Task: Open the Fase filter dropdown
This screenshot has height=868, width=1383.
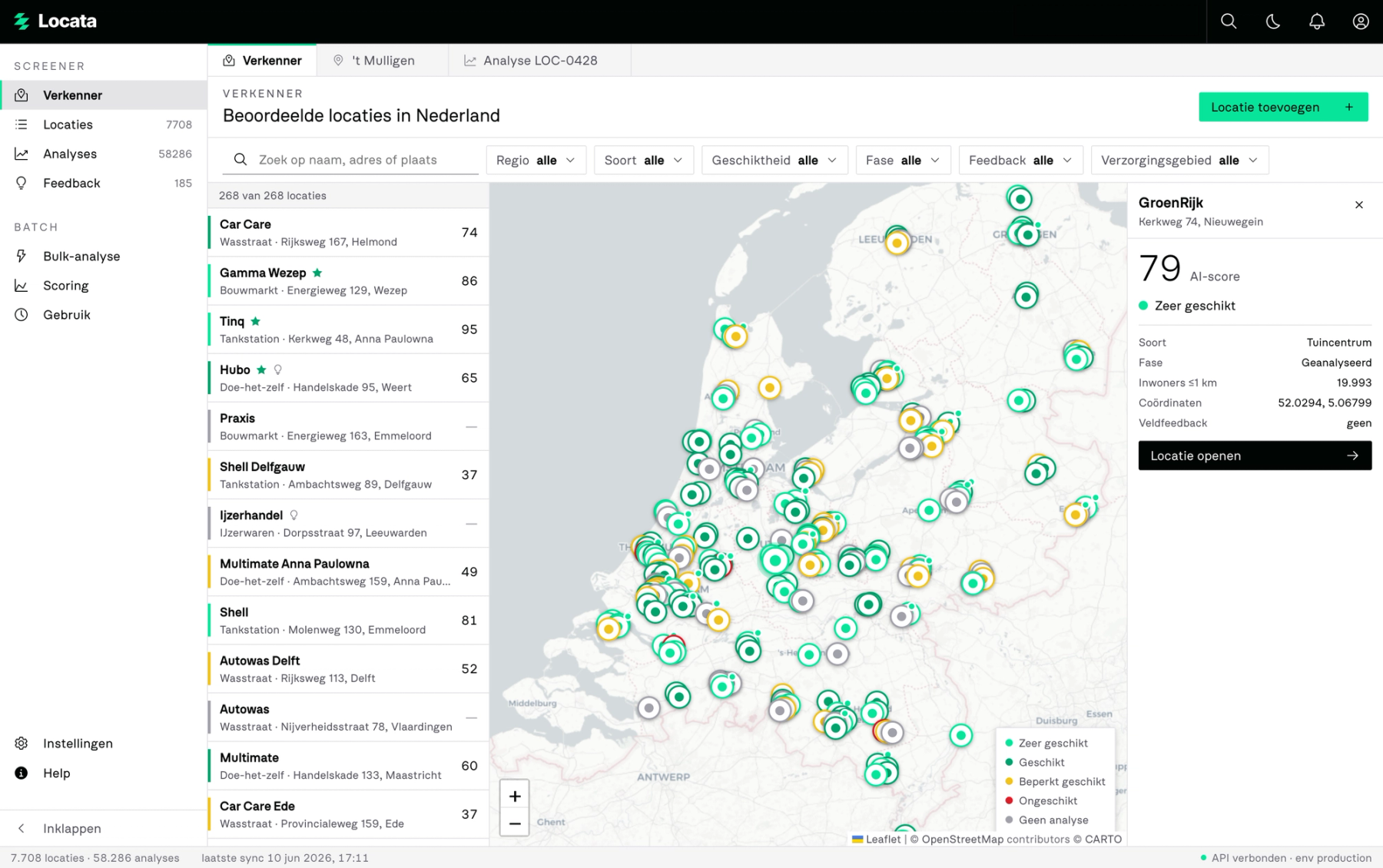Action: point(903,160)
